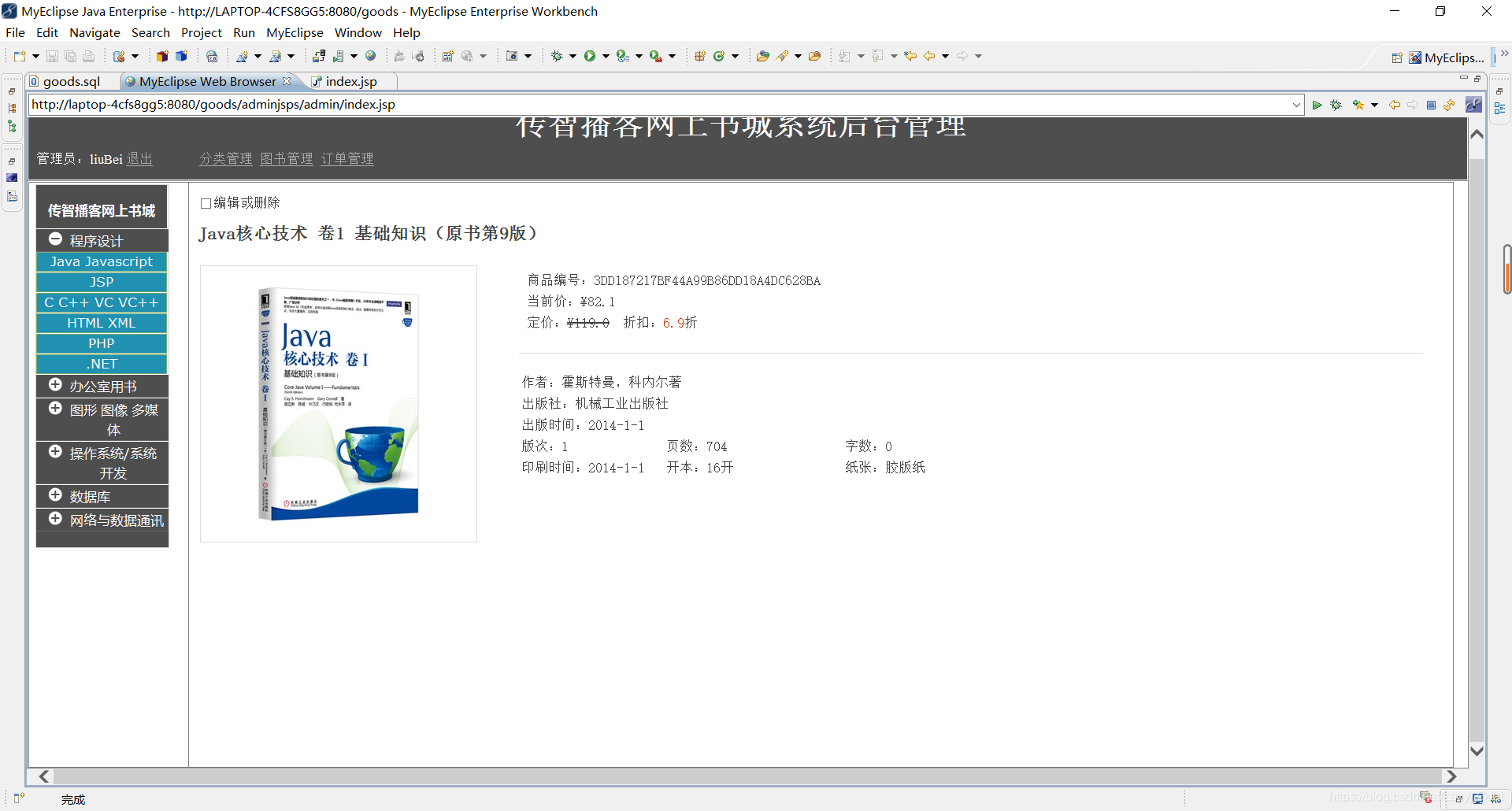Click the Print toolbar icon
The height and width of the screenshot is (811, 1512).
coord(88,56)
